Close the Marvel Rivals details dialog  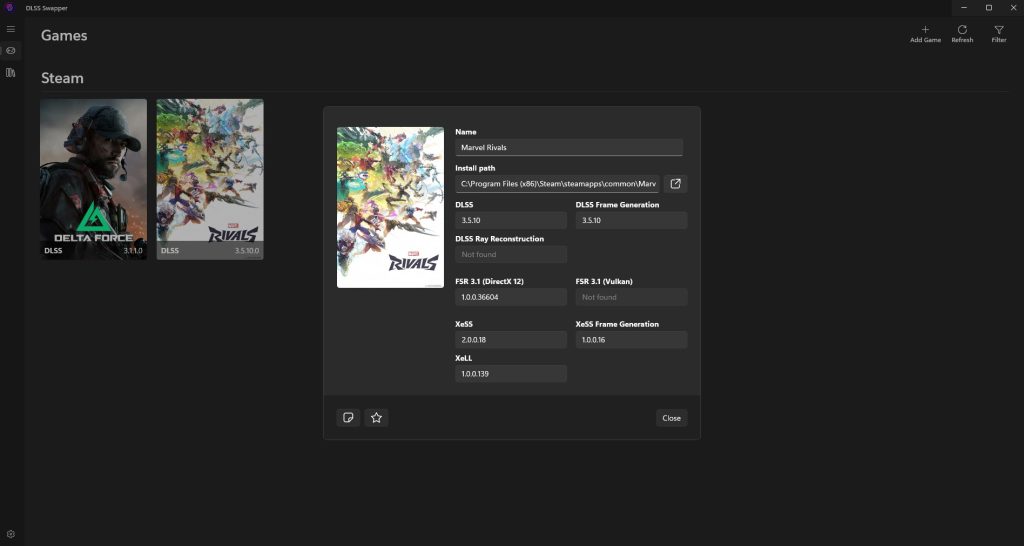pyautogui.click(x=671, y=418)
